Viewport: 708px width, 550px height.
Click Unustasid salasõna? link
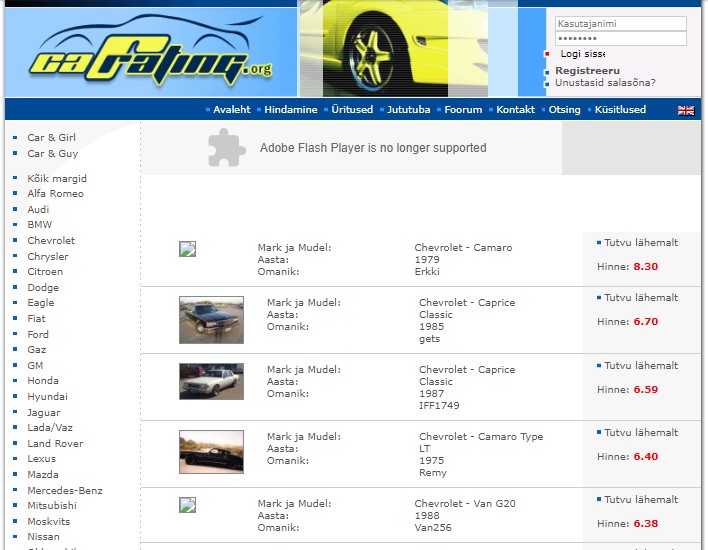[x=605, y=83]
